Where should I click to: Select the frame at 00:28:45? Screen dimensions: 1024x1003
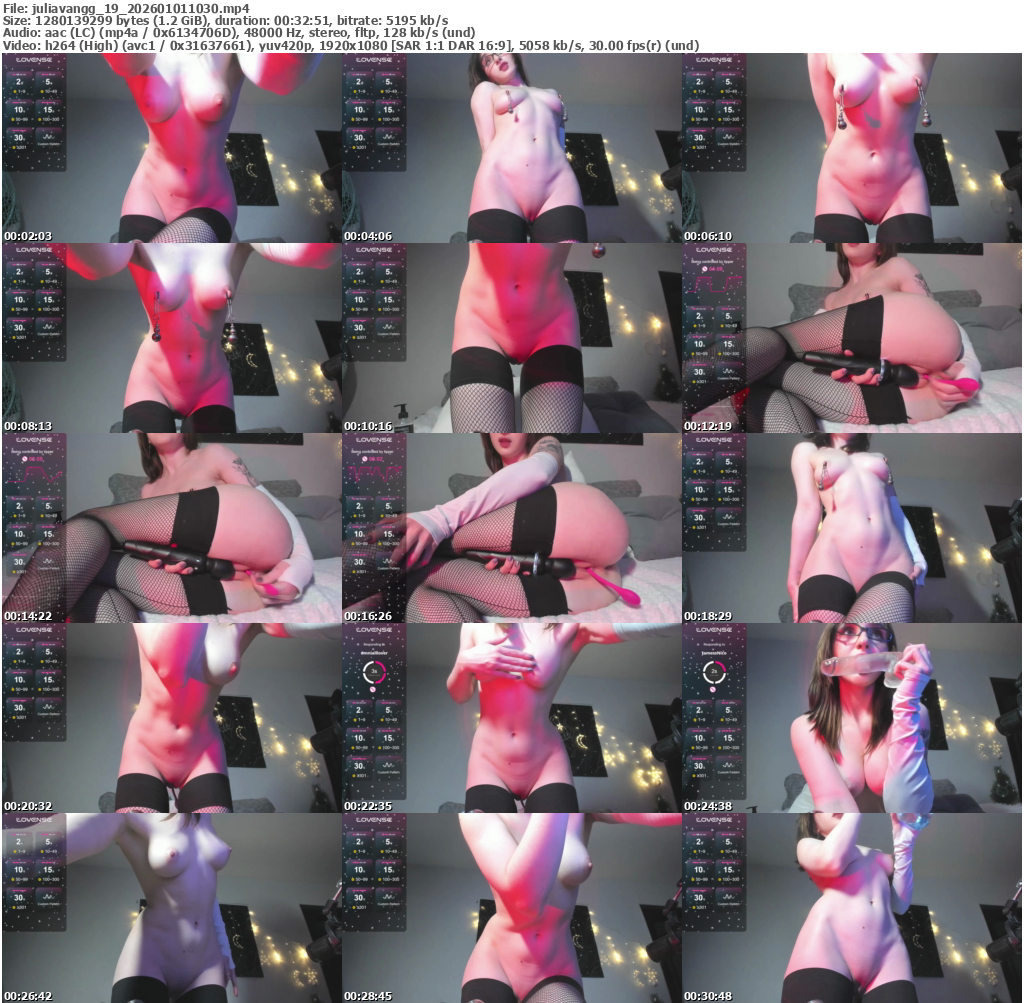[511, 907]
